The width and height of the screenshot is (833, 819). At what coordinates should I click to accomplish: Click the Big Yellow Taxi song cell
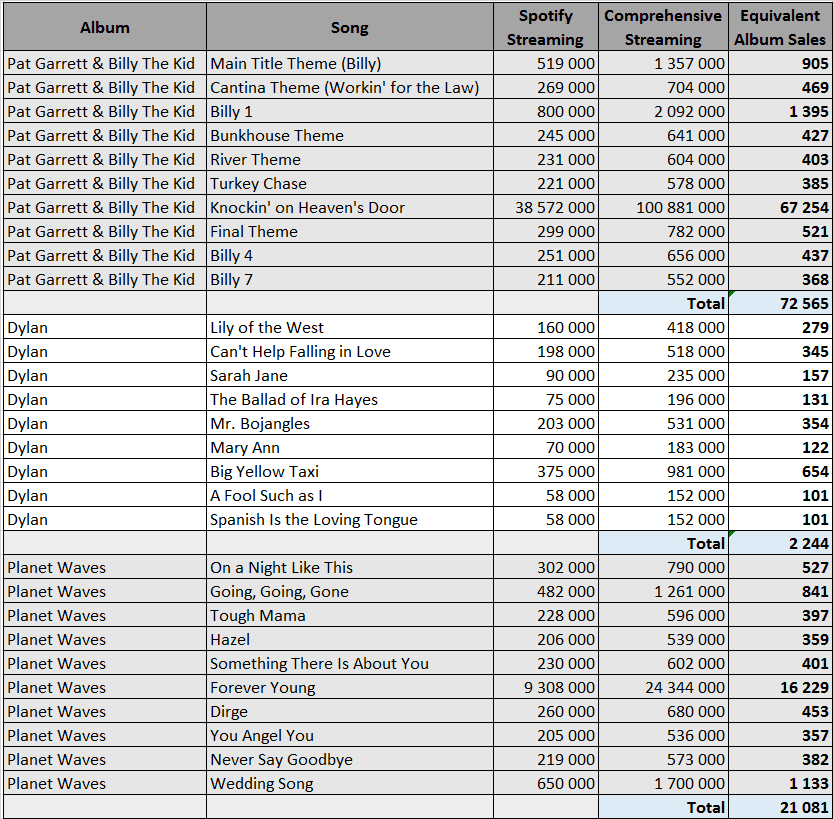pos(350,472)
